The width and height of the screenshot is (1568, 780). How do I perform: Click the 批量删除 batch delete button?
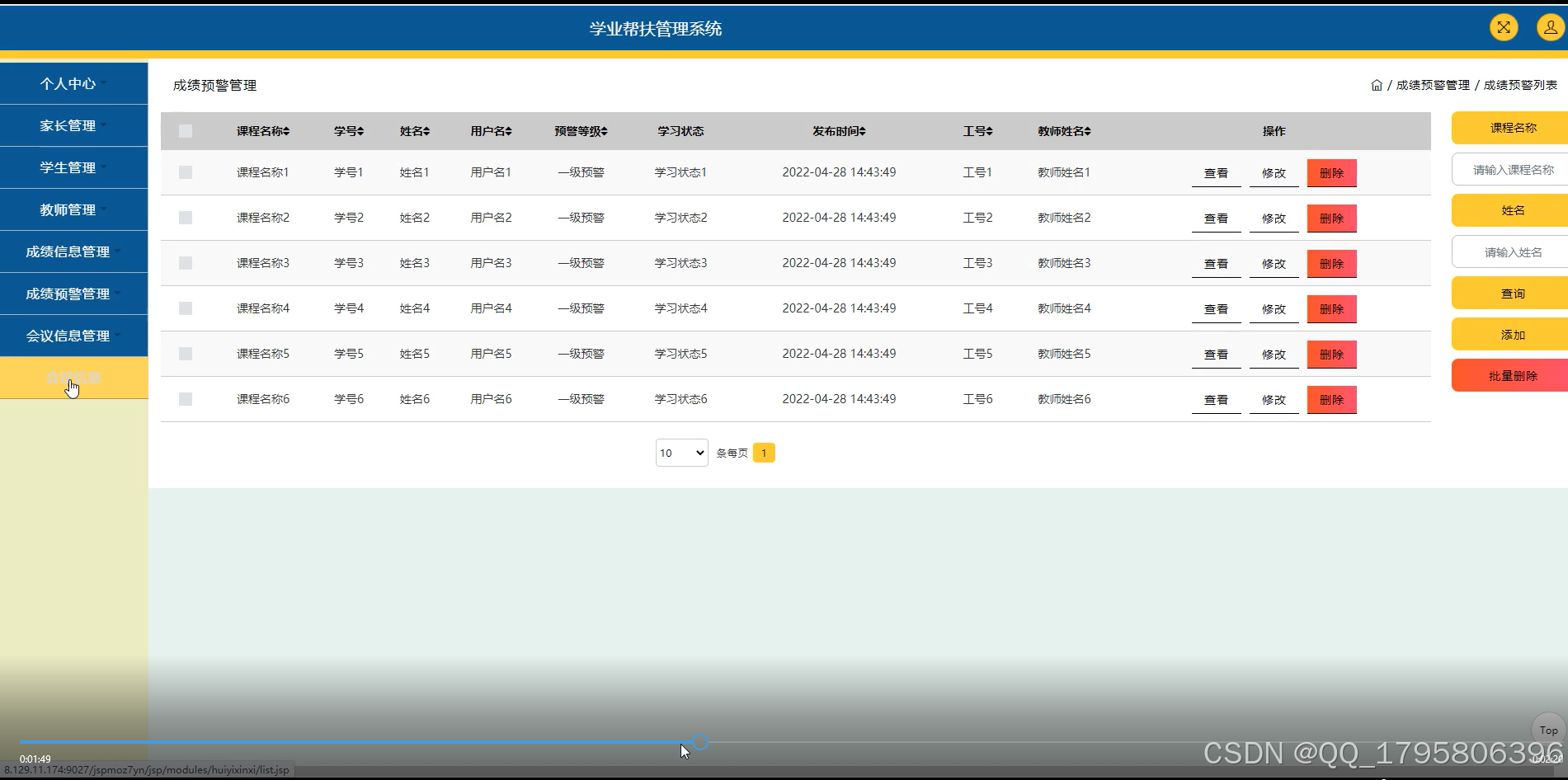(x=1512, y=375)
